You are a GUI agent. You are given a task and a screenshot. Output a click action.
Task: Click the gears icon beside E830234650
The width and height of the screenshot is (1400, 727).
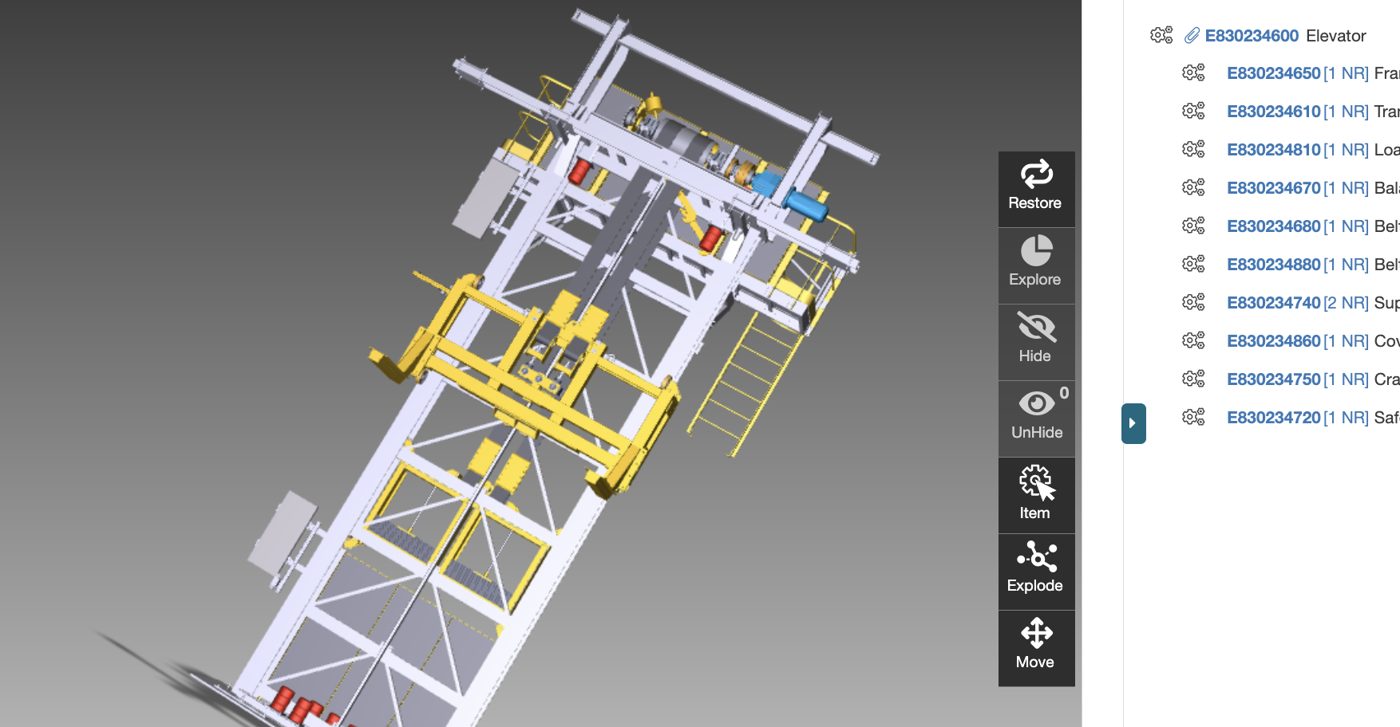[1193, 73]
